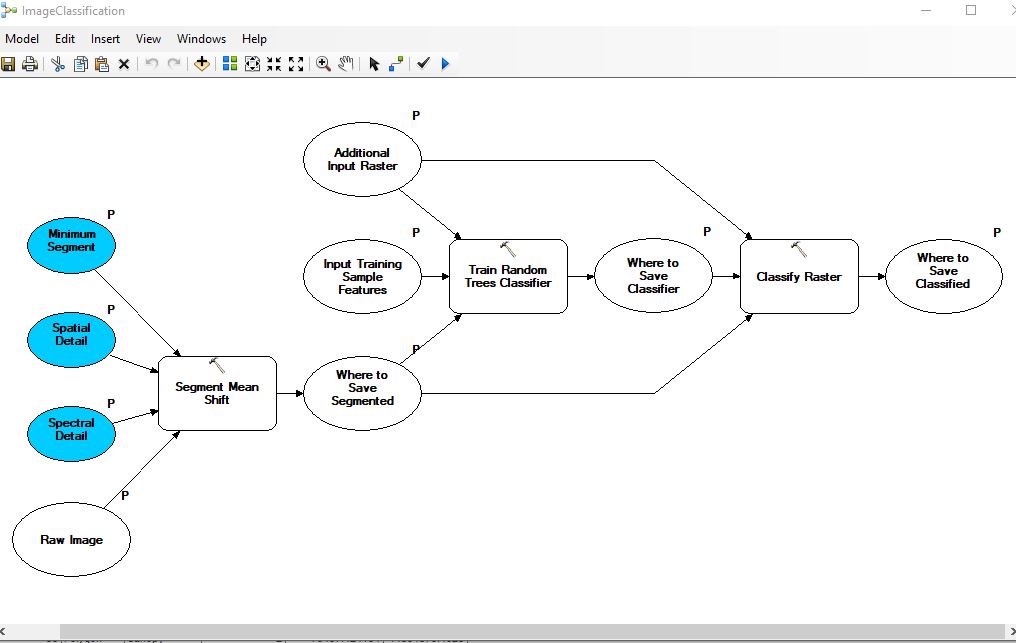Activate the Zoom magnifier tool
The width and height of the screenshot is (1016, 643).
pos(323,64)
